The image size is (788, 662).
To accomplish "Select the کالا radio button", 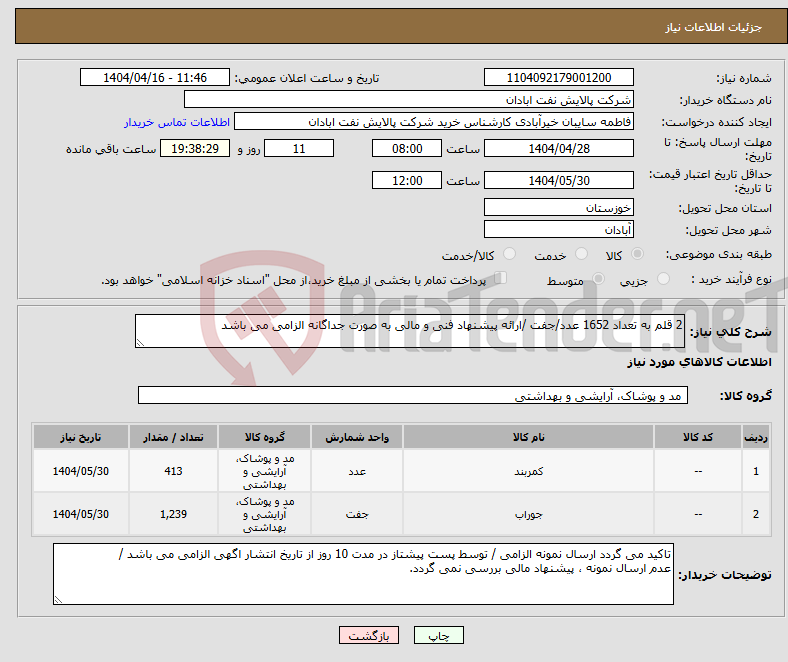I will (x=637, y=254).
